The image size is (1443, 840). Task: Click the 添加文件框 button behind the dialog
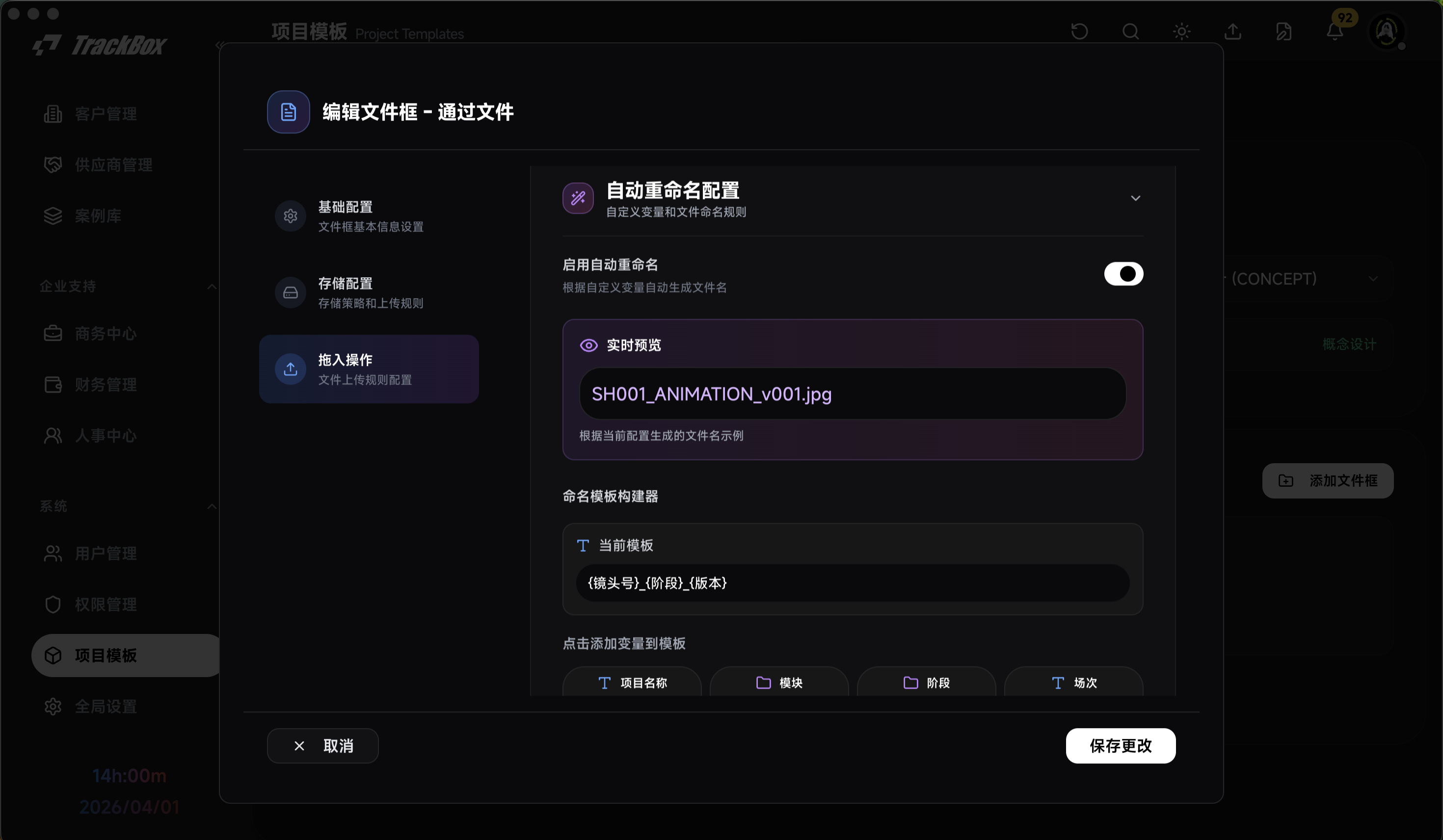tap(1328, 480)
